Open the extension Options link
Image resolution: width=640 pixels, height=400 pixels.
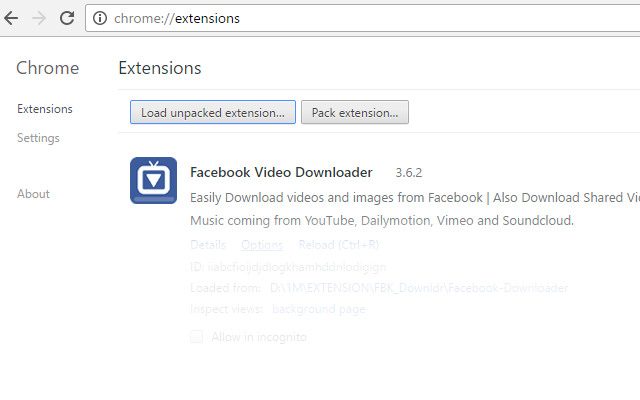click(262, 245)
